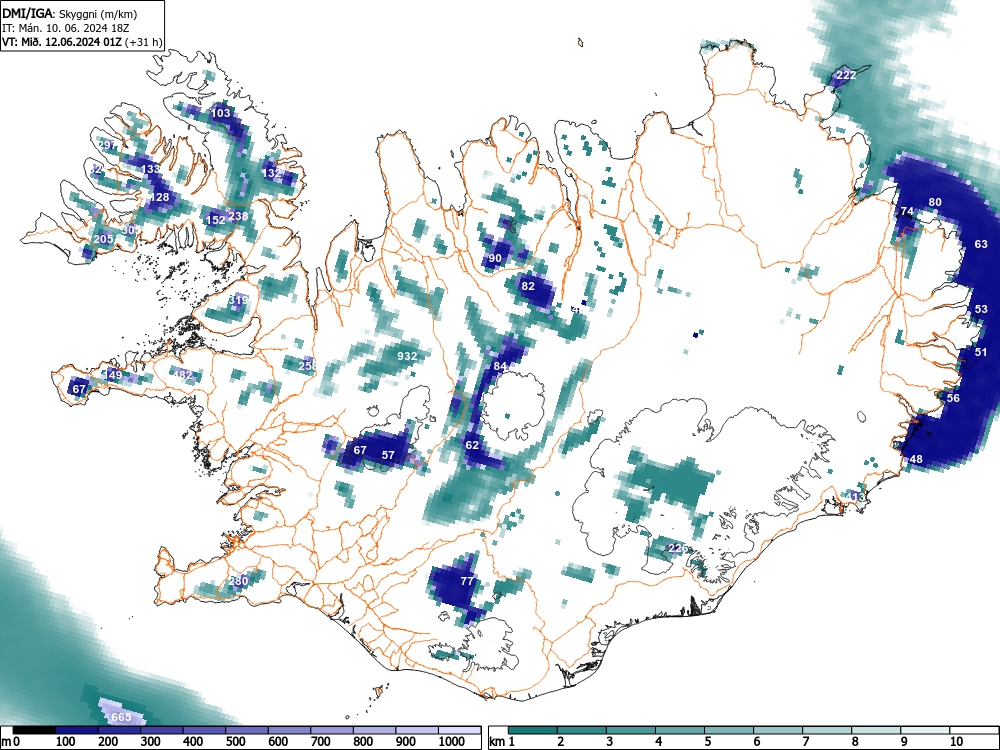The width and height of the screenshot is (1000, 750).
Task: Click the black swatch in the meter legend
Action: click(34, 730)
